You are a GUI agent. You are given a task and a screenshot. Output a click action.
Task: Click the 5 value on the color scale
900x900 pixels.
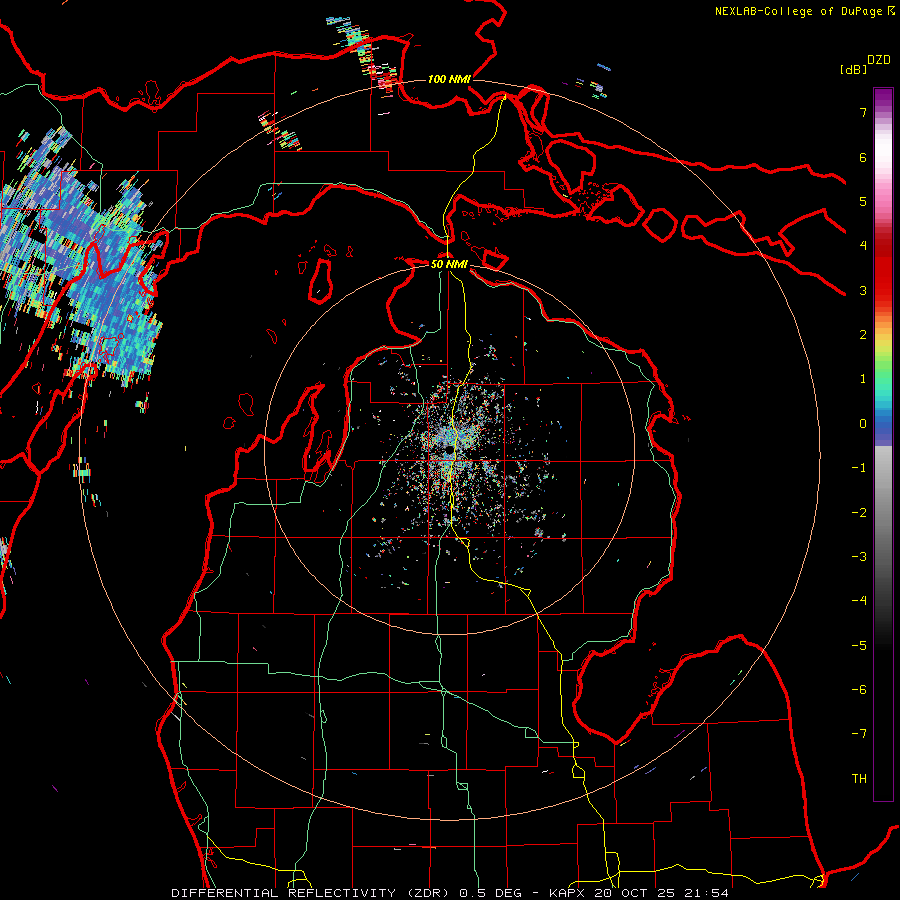pyautogui.click(x=863, y=201)
